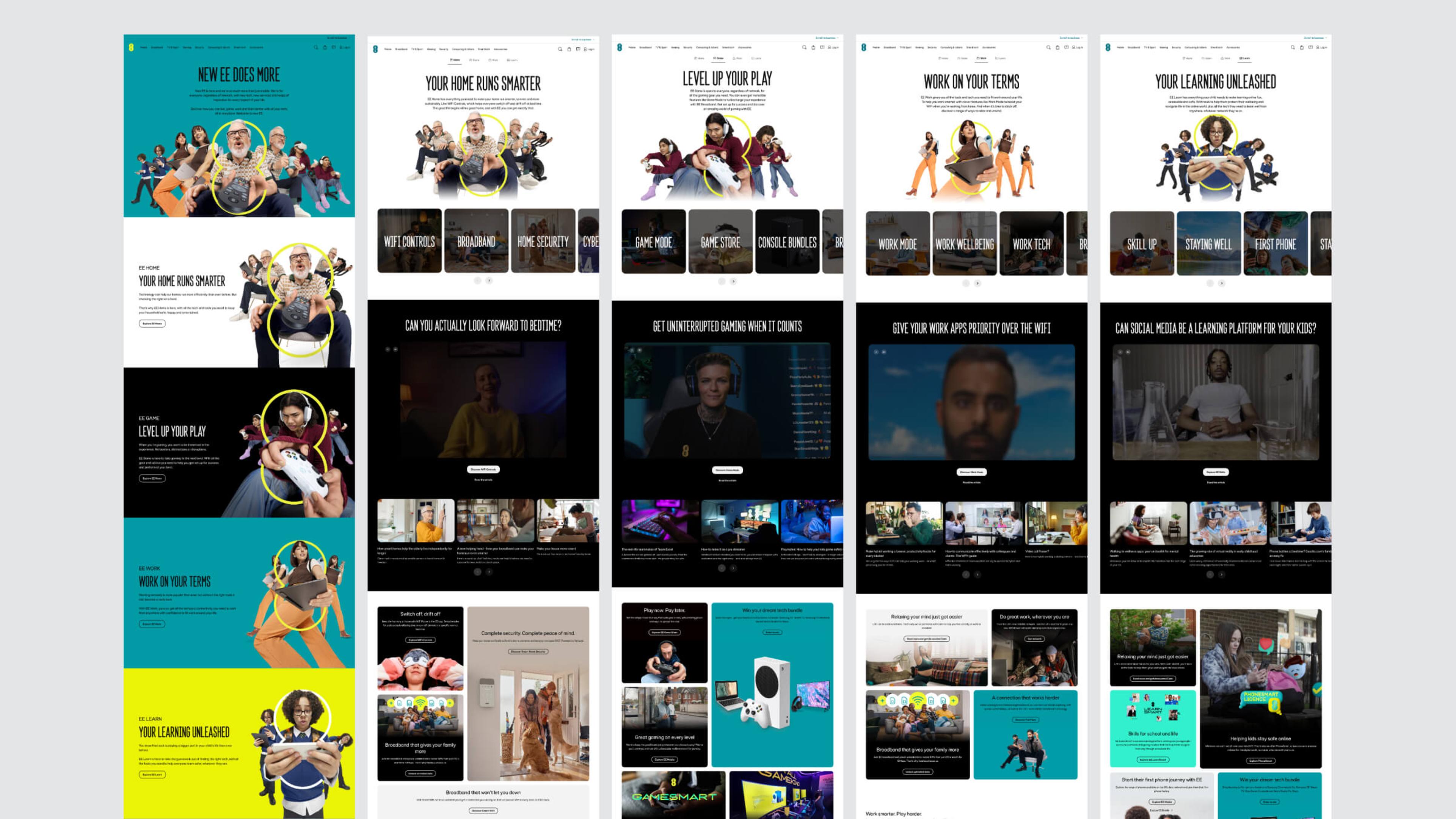Open search on the Work On Your Terms page
Image resolution: width=1456 pixels, height=819 pixels.
click(1048, 47)
